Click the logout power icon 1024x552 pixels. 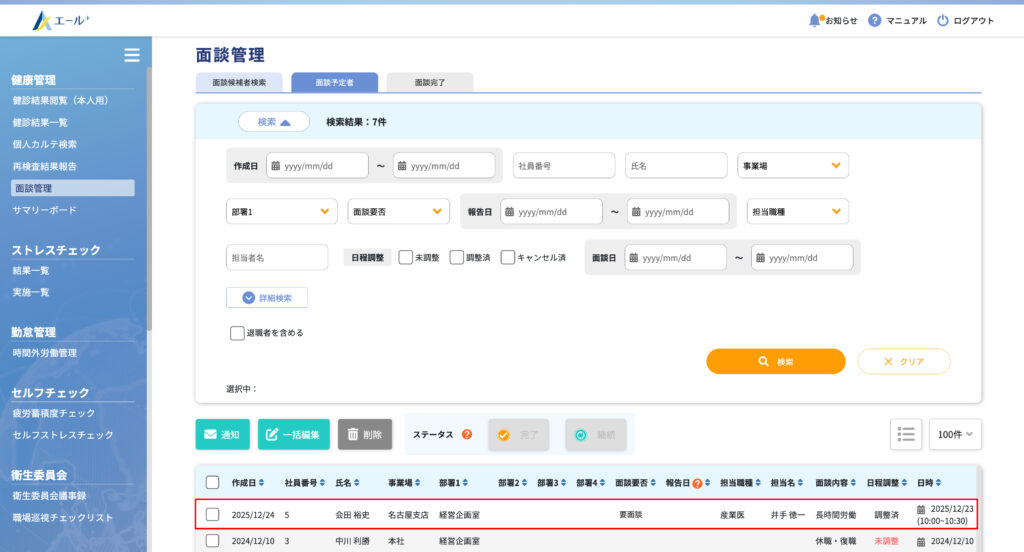pos(942,20)
